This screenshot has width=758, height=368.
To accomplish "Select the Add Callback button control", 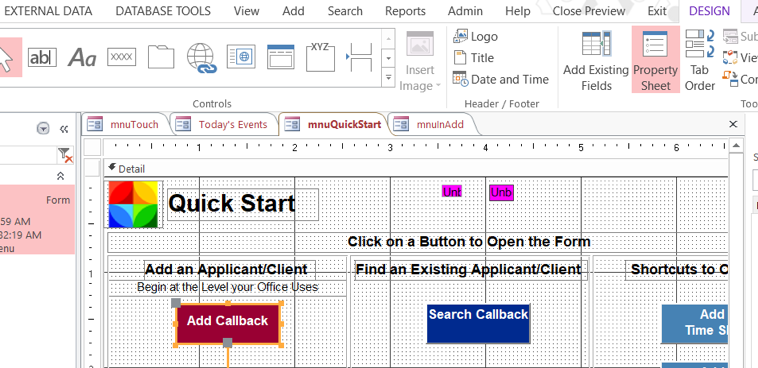I will click(x=228, y=323).
